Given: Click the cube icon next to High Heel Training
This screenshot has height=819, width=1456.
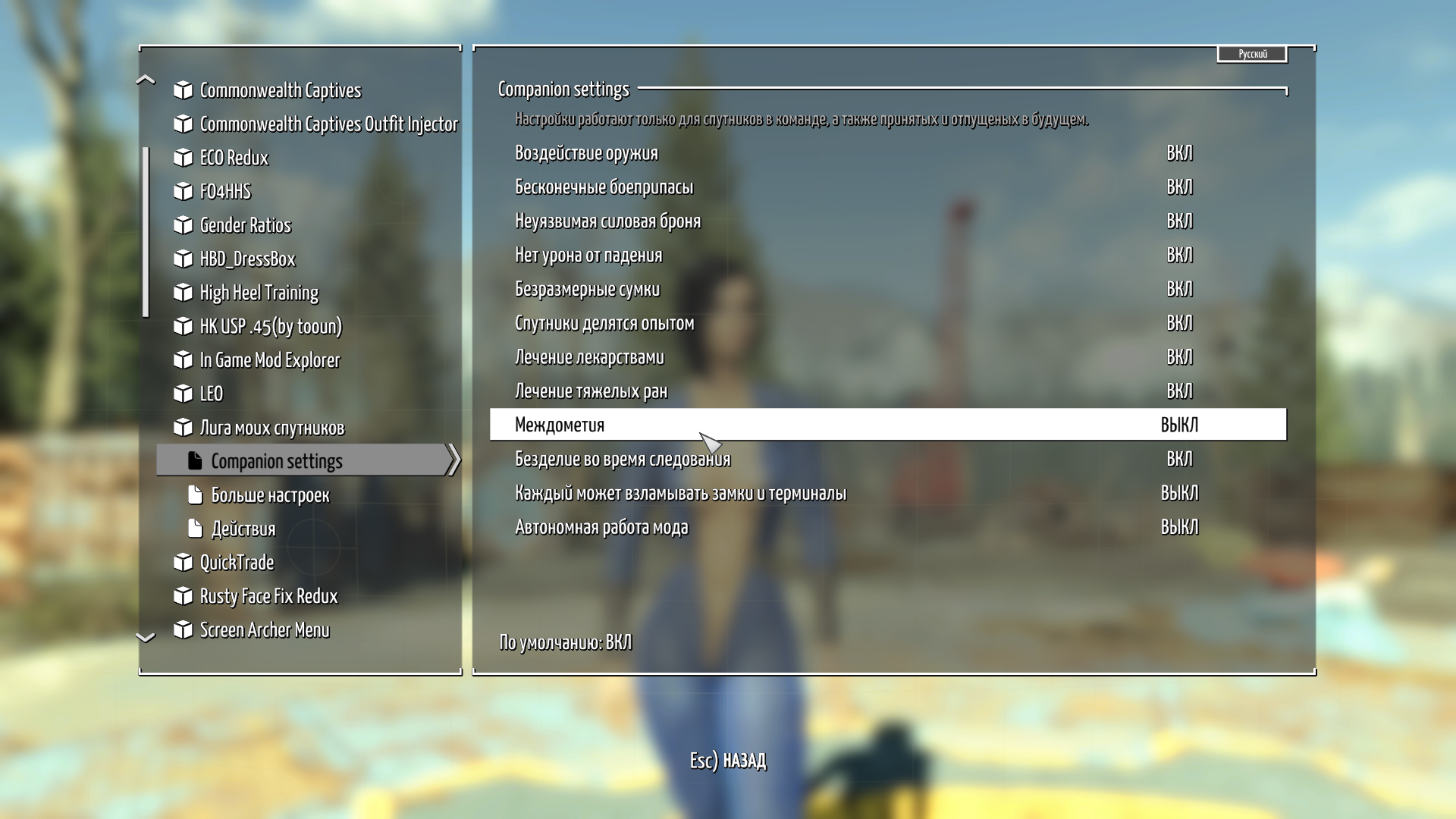Looking at the screenshot, I should point(183,293).
